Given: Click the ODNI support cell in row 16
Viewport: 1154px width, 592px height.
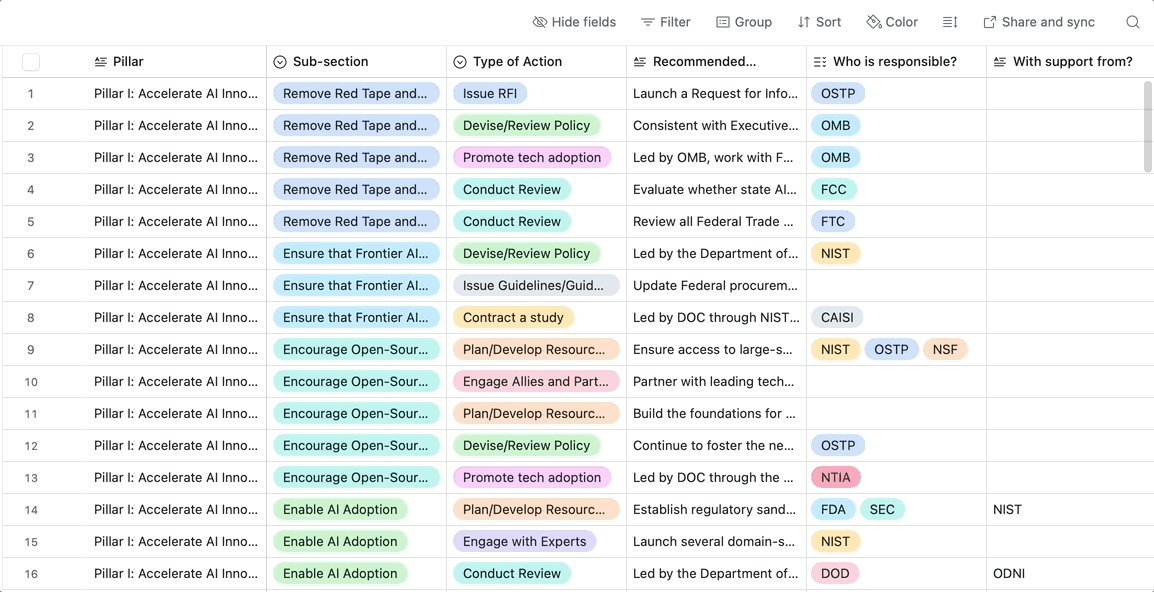Looking at the screenshot, I should (1070, 574).
